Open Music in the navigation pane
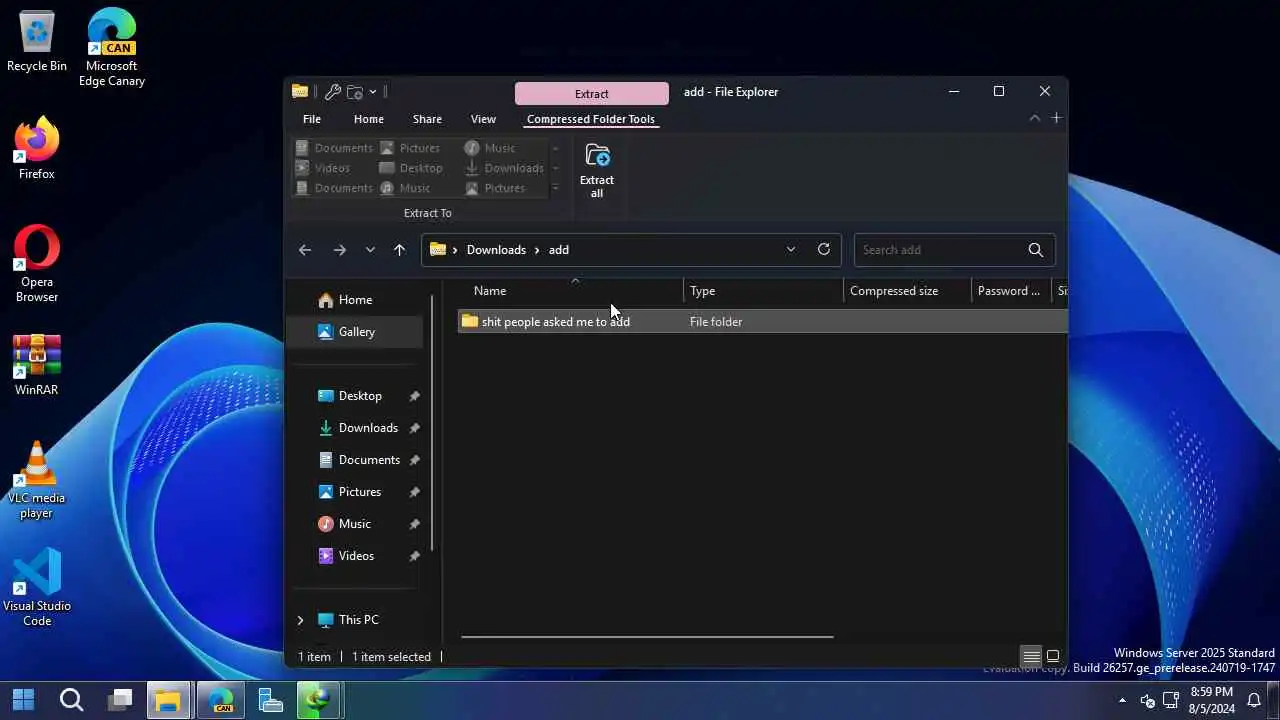The height and width of the screenshot is (720, 1280). click(355, 524)
